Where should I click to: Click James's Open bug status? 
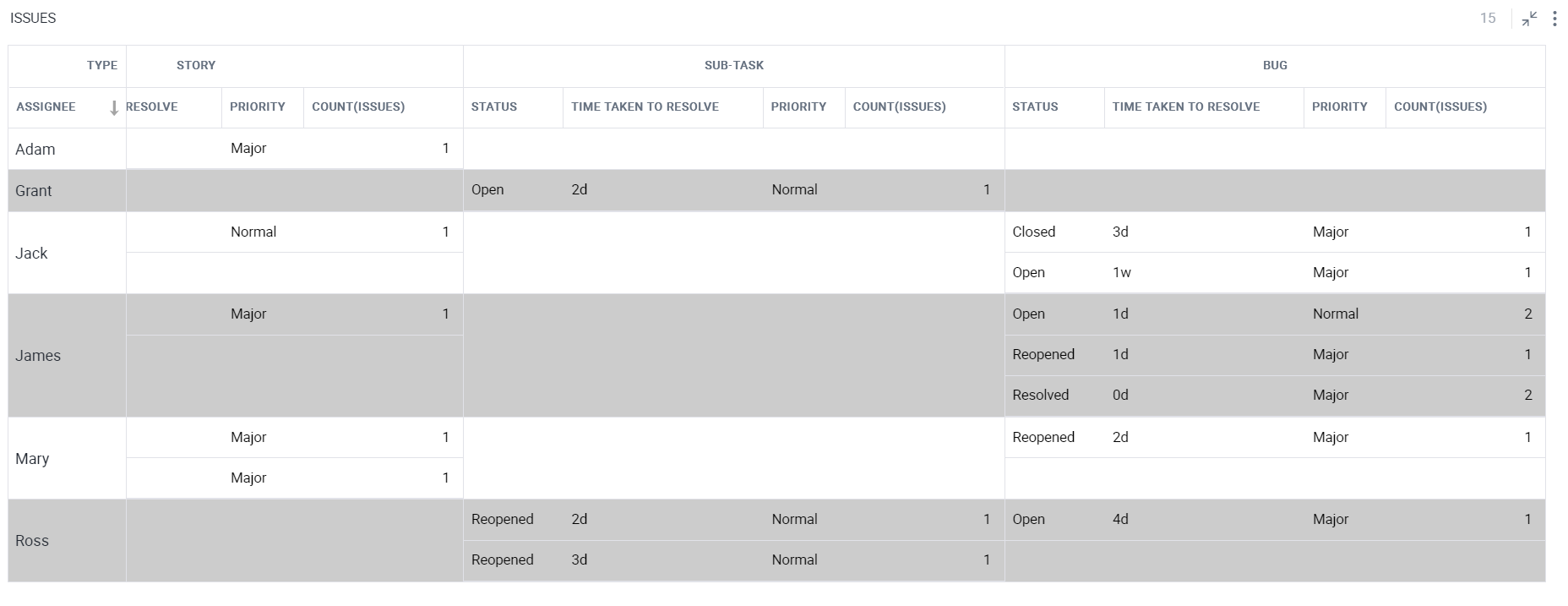[x=1028, y=314]
